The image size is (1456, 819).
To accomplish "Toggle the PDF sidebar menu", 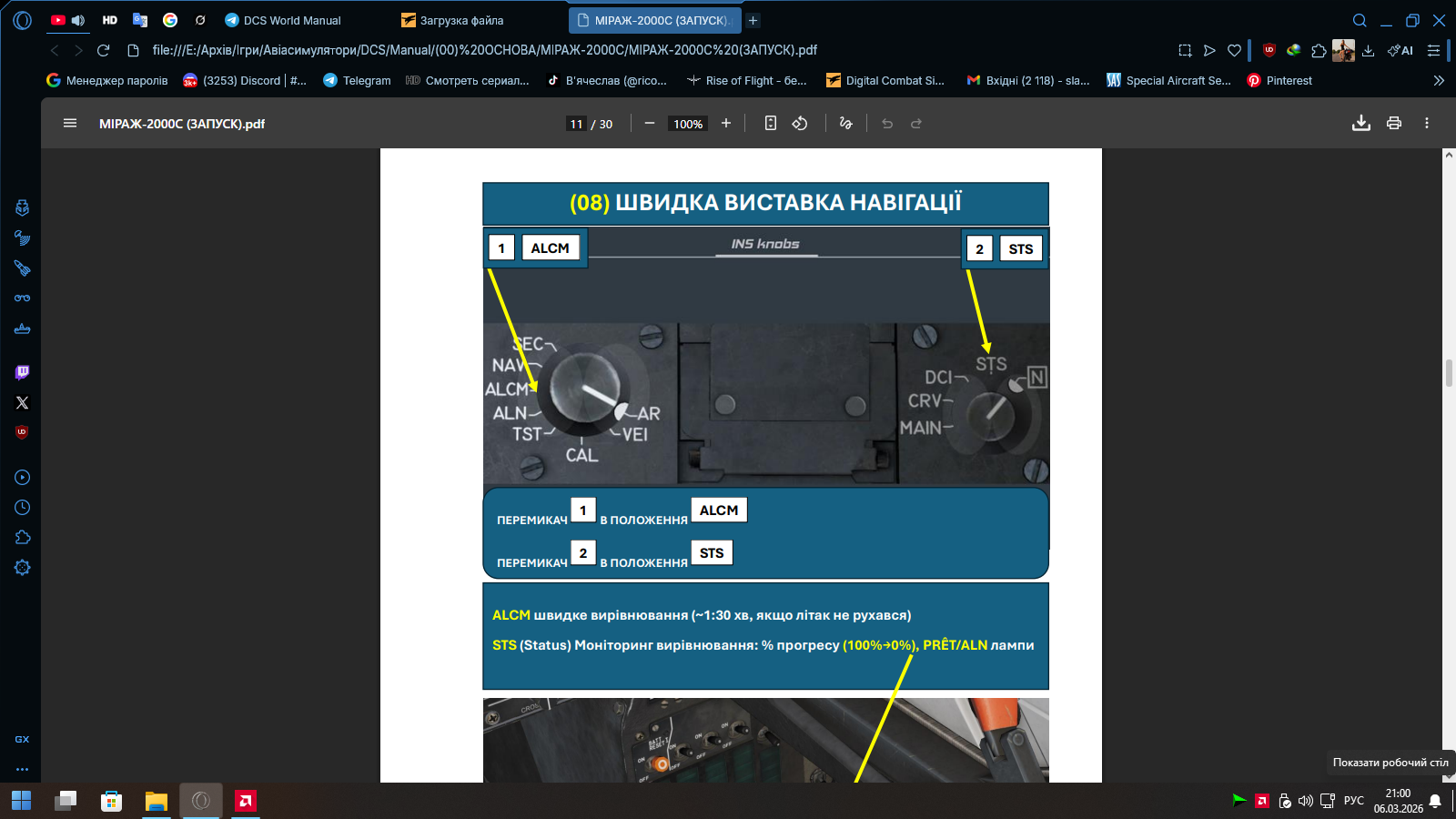I will point(70,124).
